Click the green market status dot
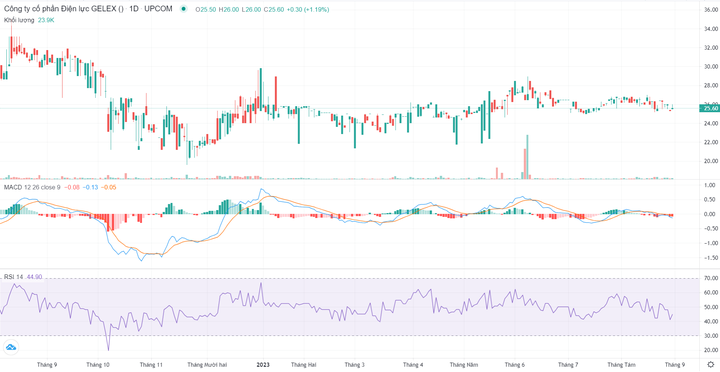This screenshot has height=372, width=720. tap(184, 9)
